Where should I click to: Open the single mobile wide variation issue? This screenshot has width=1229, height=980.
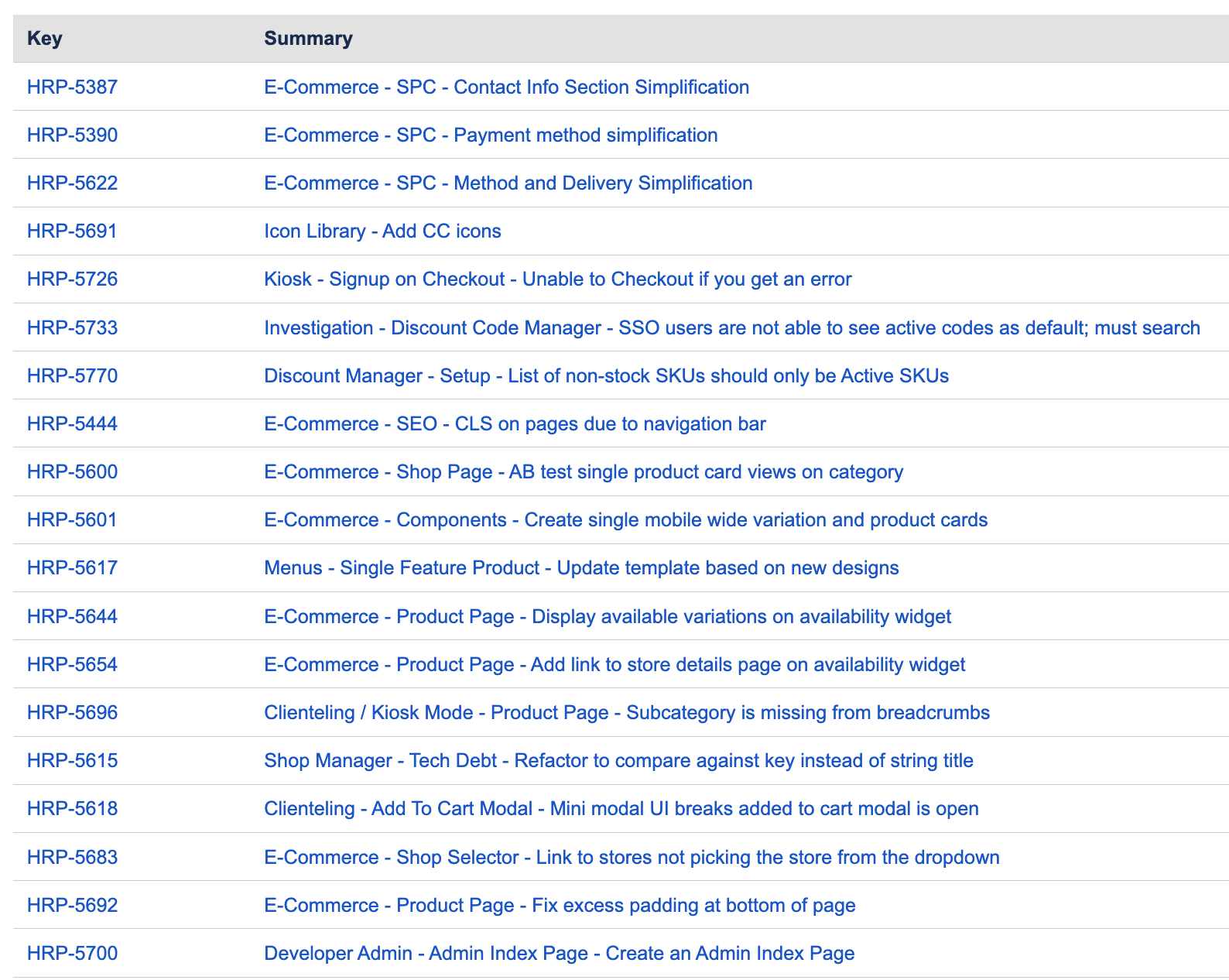[625, 519]
